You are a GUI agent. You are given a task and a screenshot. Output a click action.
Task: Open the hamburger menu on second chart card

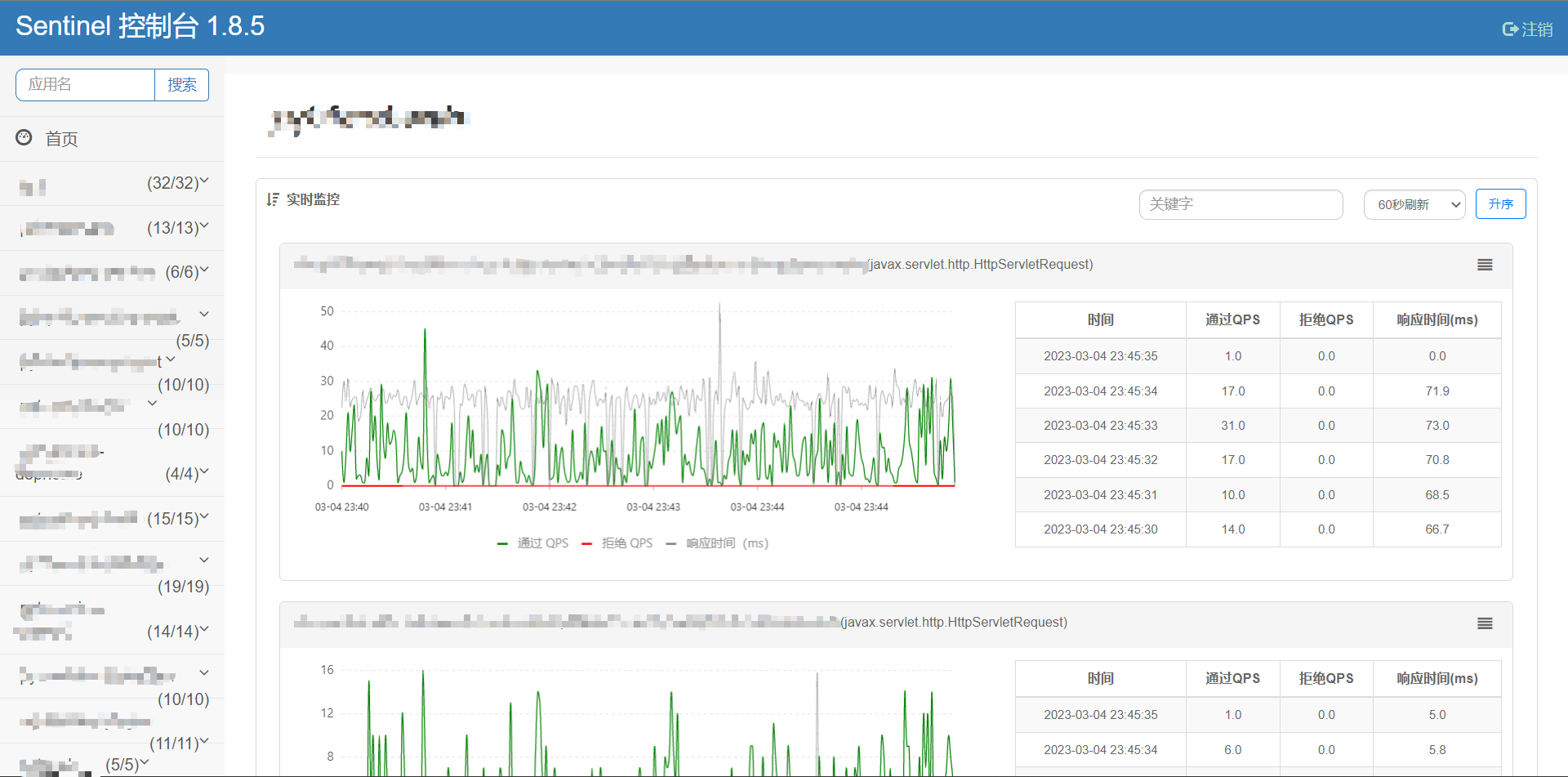click(x=1484, y=623)
